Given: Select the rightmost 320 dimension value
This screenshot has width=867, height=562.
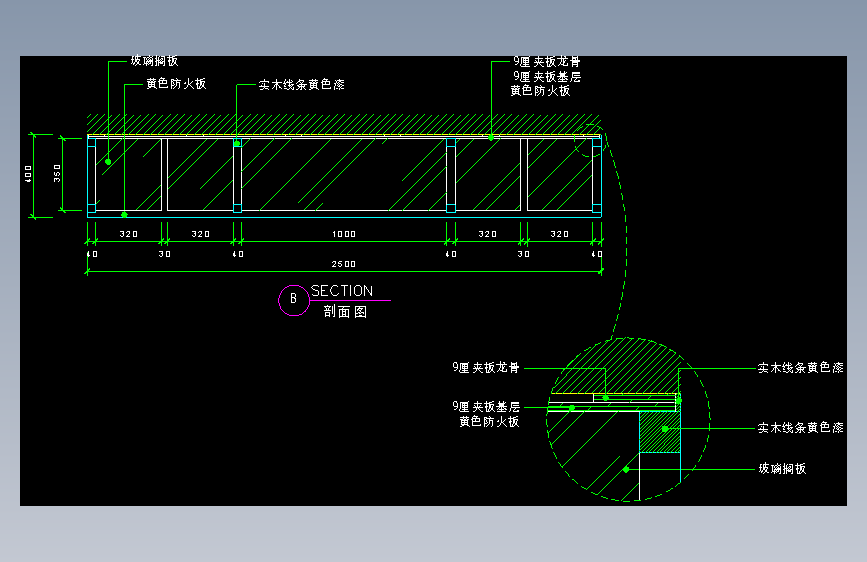Looking at the screenshot, I should tap(560, 234).
